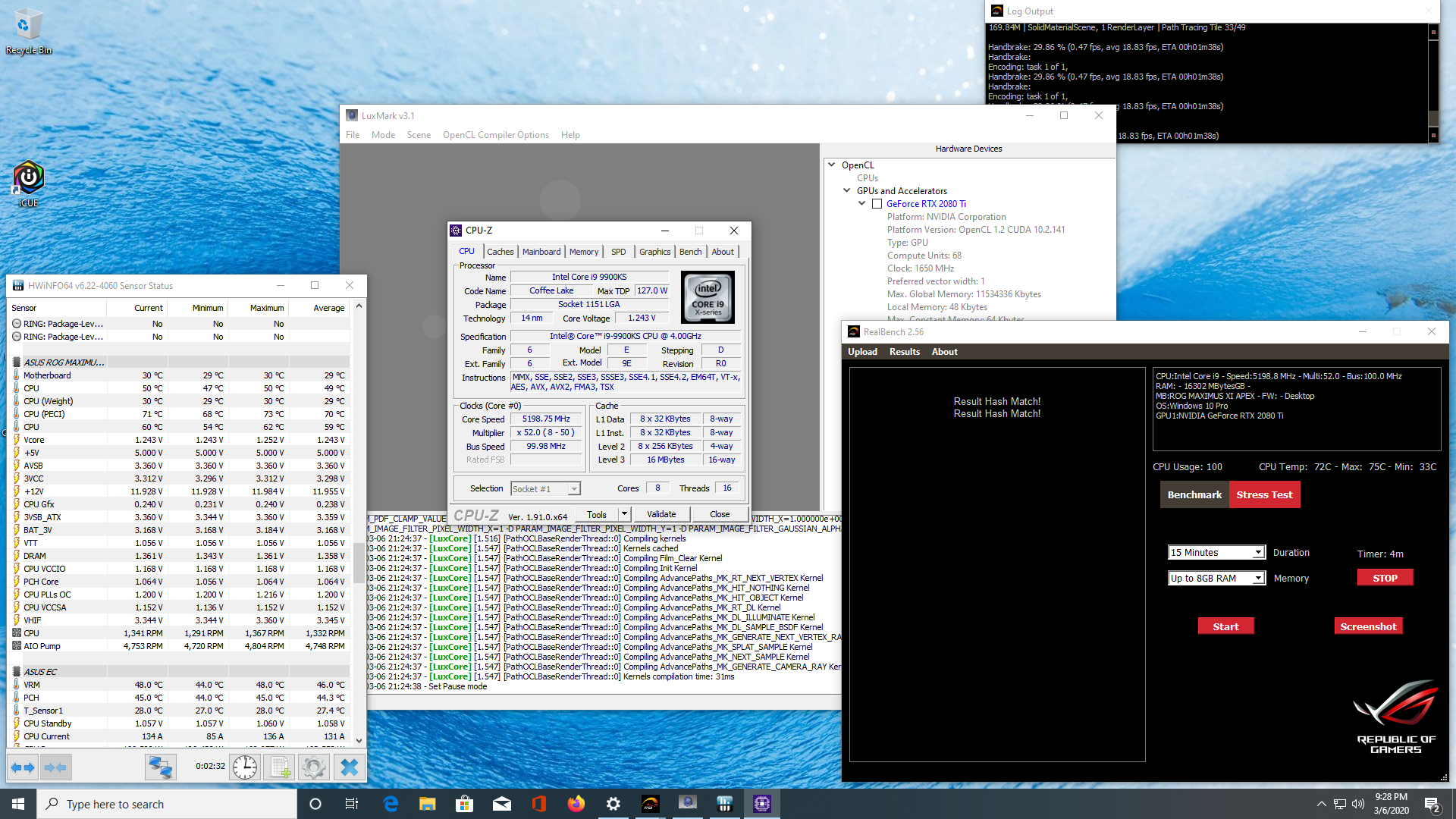Launch Firefox from taskbar

(576, 804)
